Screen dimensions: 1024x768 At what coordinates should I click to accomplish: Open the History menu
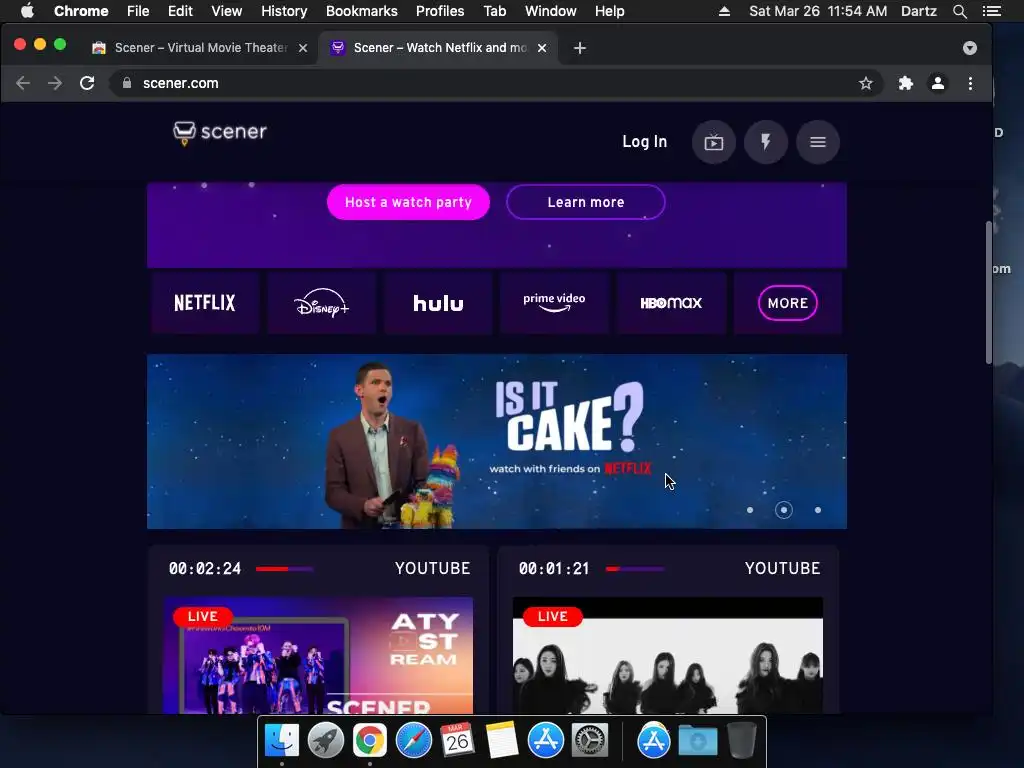point(284,11)
